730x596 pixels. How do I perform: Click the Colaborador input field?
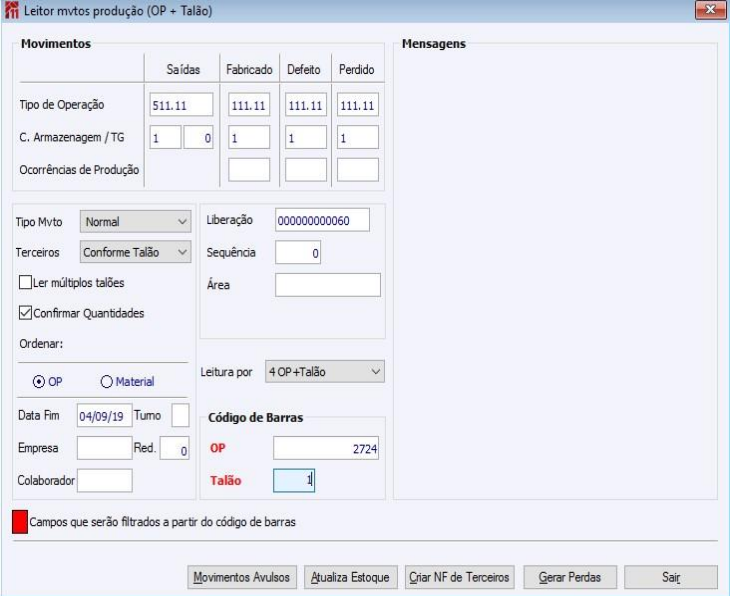point(105,481)
